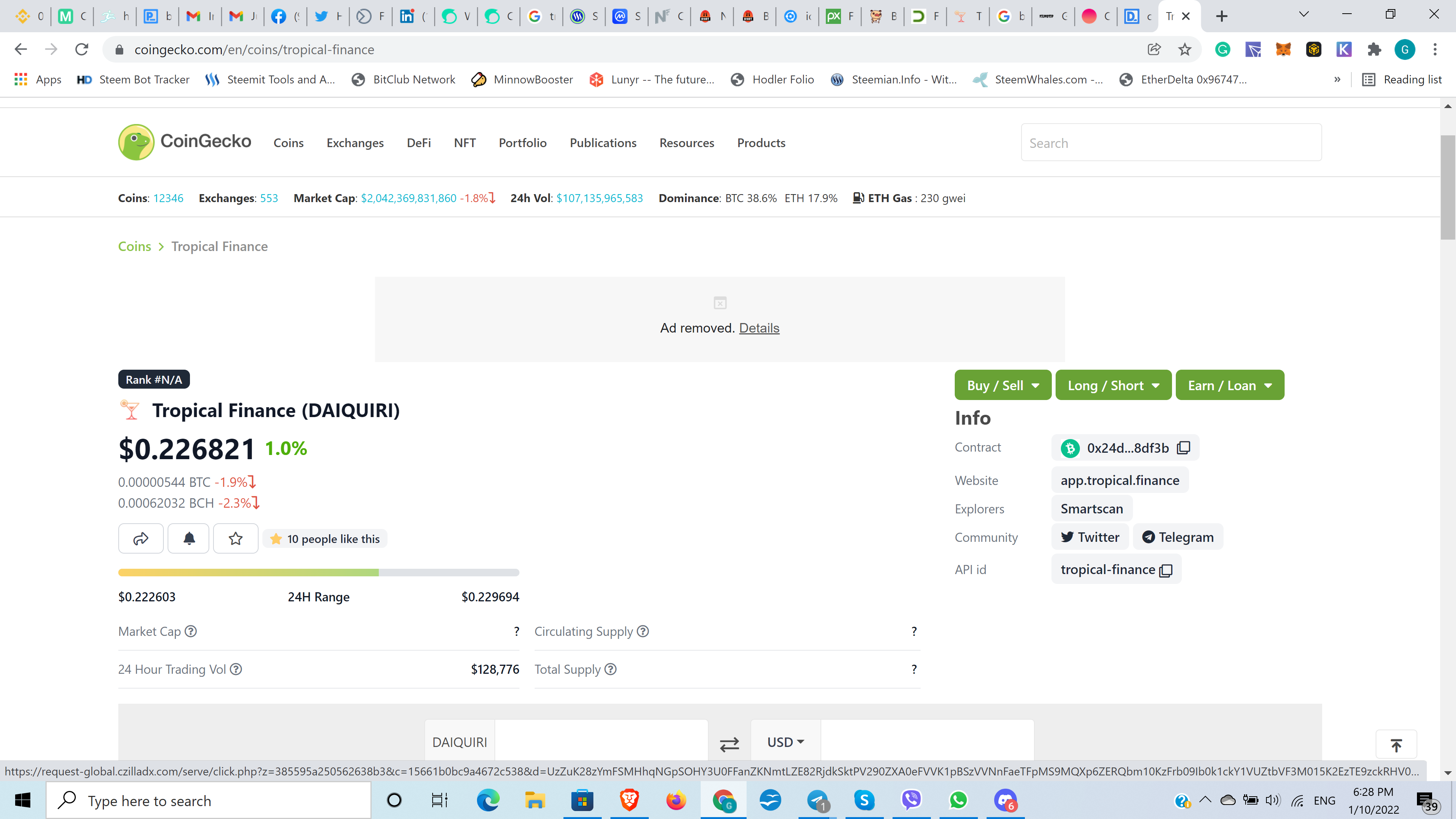
Task: Copy the tropical-finance API id
Action: (1166, 570)
